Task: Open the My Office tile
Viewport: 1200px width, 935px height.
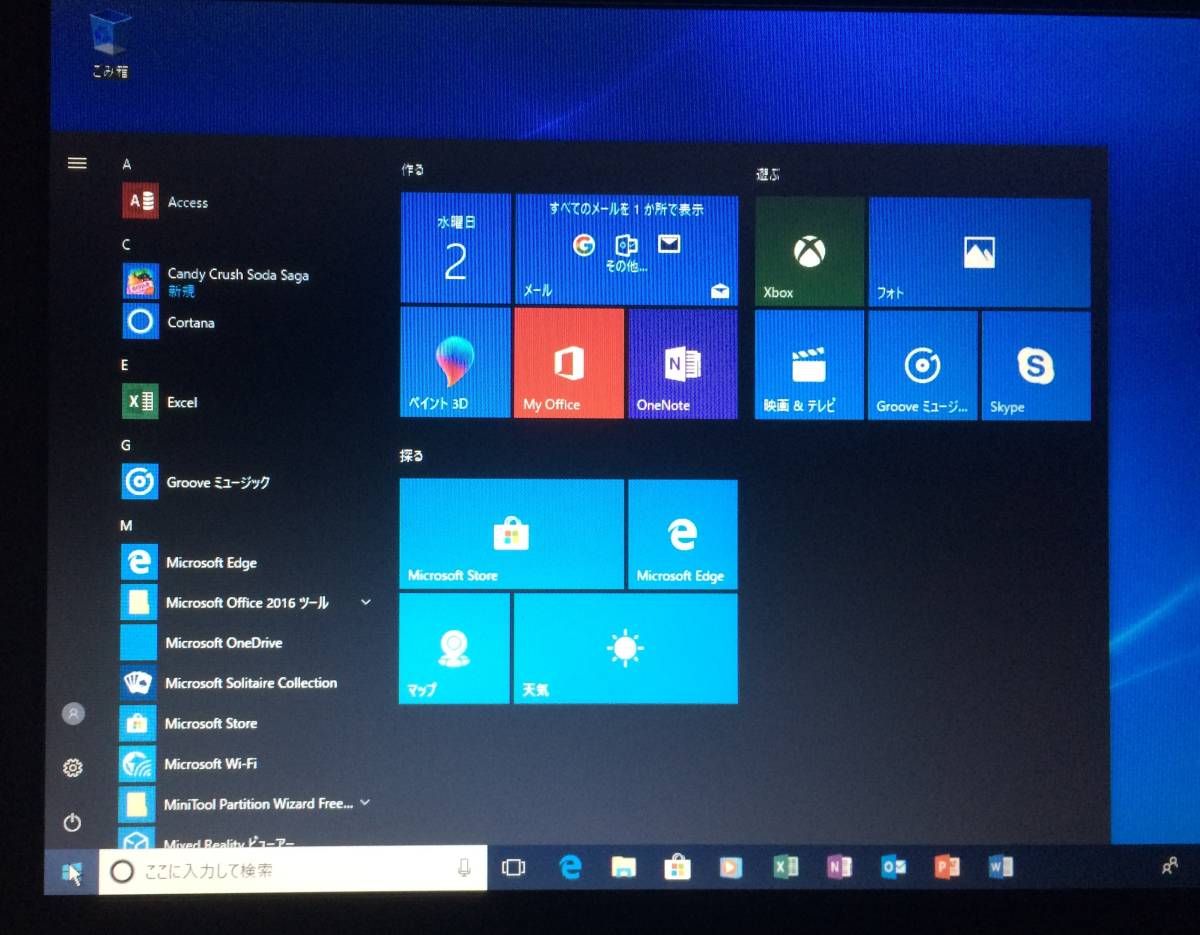Action: click(x=568, y=363)
